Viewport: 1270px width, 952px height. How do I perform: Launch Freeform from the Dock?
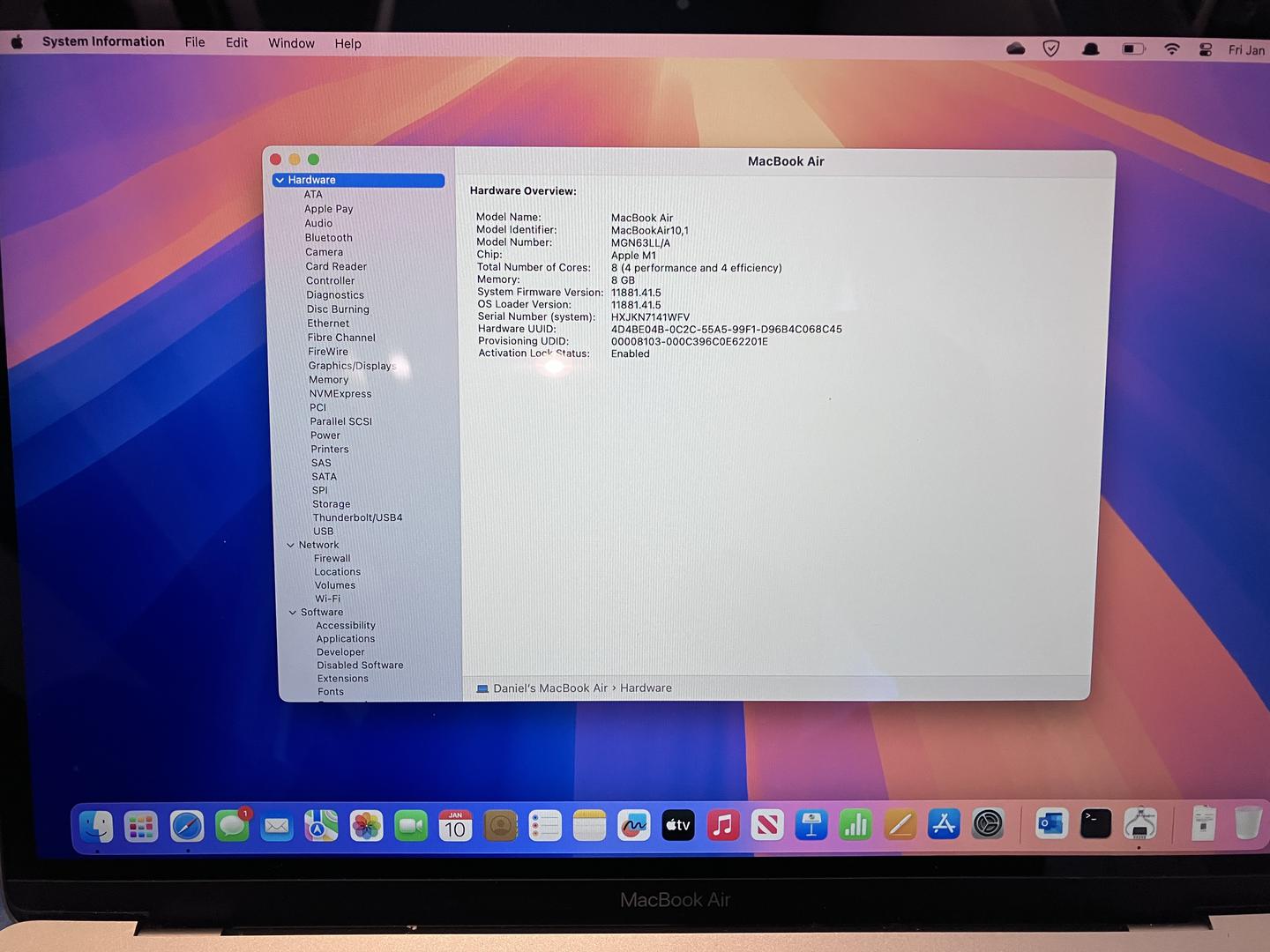(633, 826)
